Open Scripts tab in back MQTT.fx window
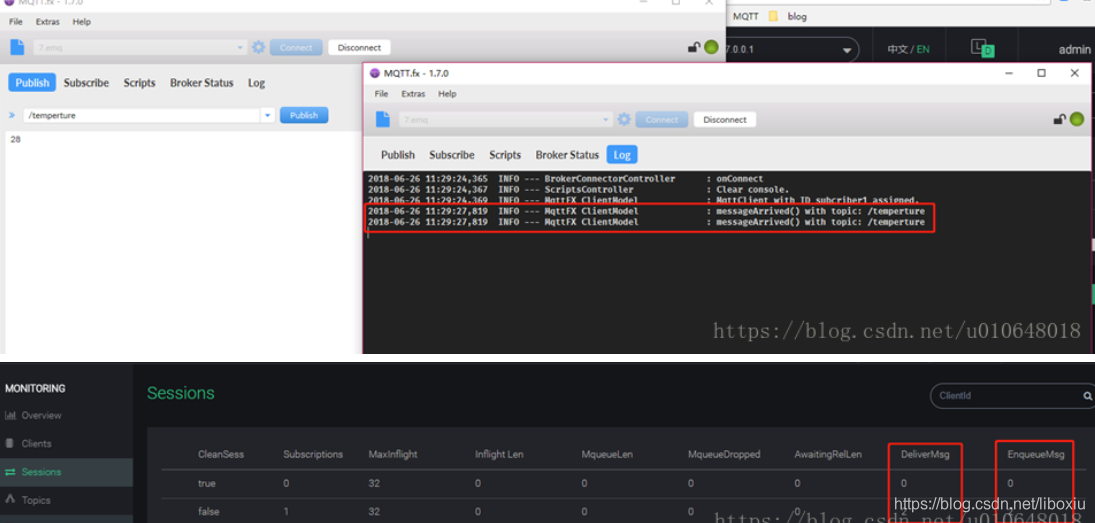The height and width of the screenshot is (523, 1095). point(139,82)
